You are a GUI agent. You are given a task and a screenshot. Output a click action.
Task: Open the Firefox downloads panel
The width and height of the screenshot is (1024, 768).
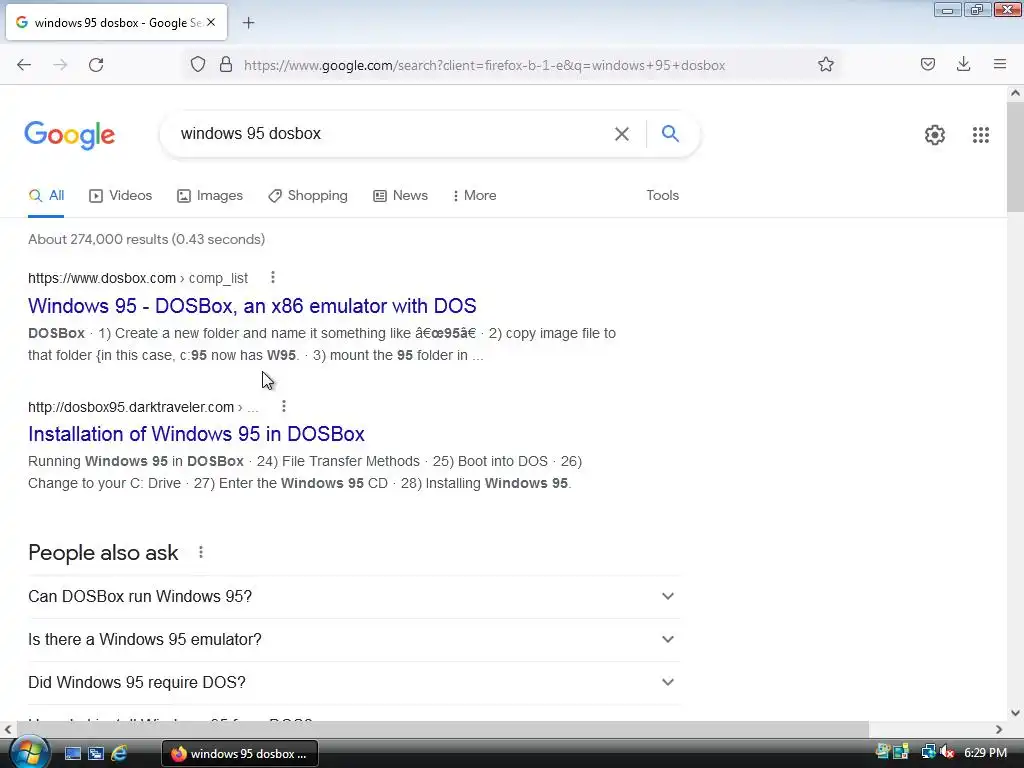(x=963, y=64)
